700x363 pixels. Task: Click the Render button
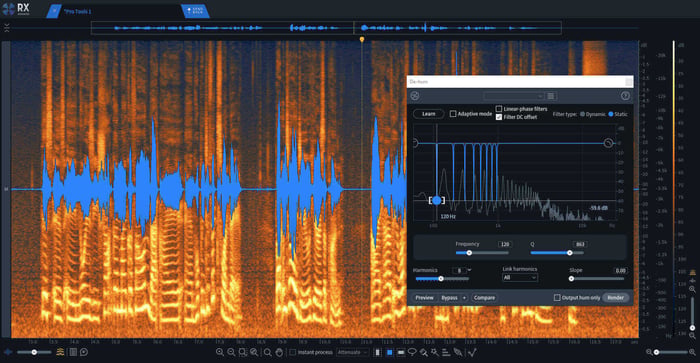pyautogui.click(x=615, y=298)
